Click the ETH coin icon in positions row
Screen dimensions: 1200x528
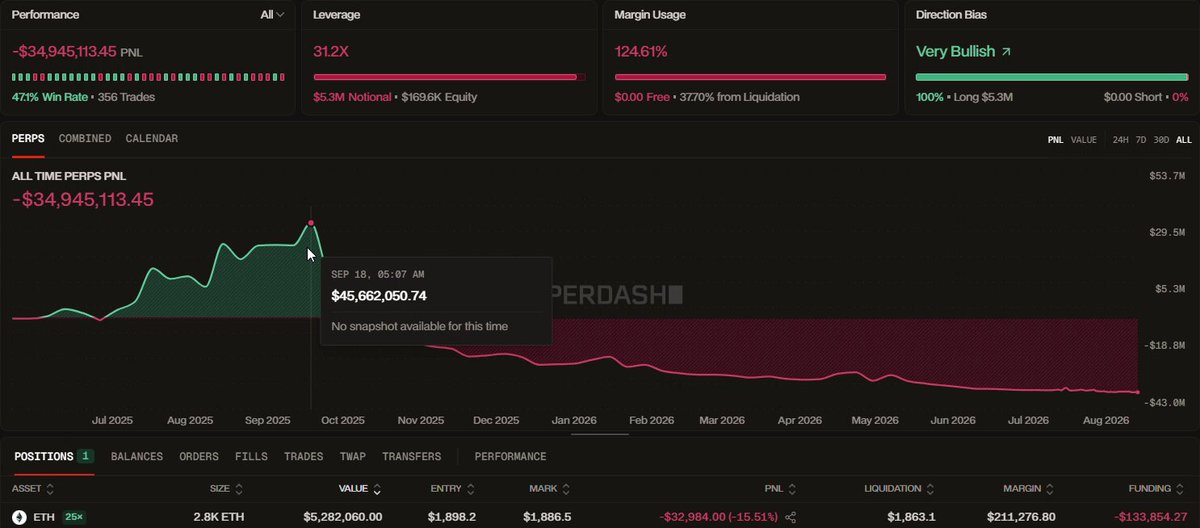pos(18,517)
